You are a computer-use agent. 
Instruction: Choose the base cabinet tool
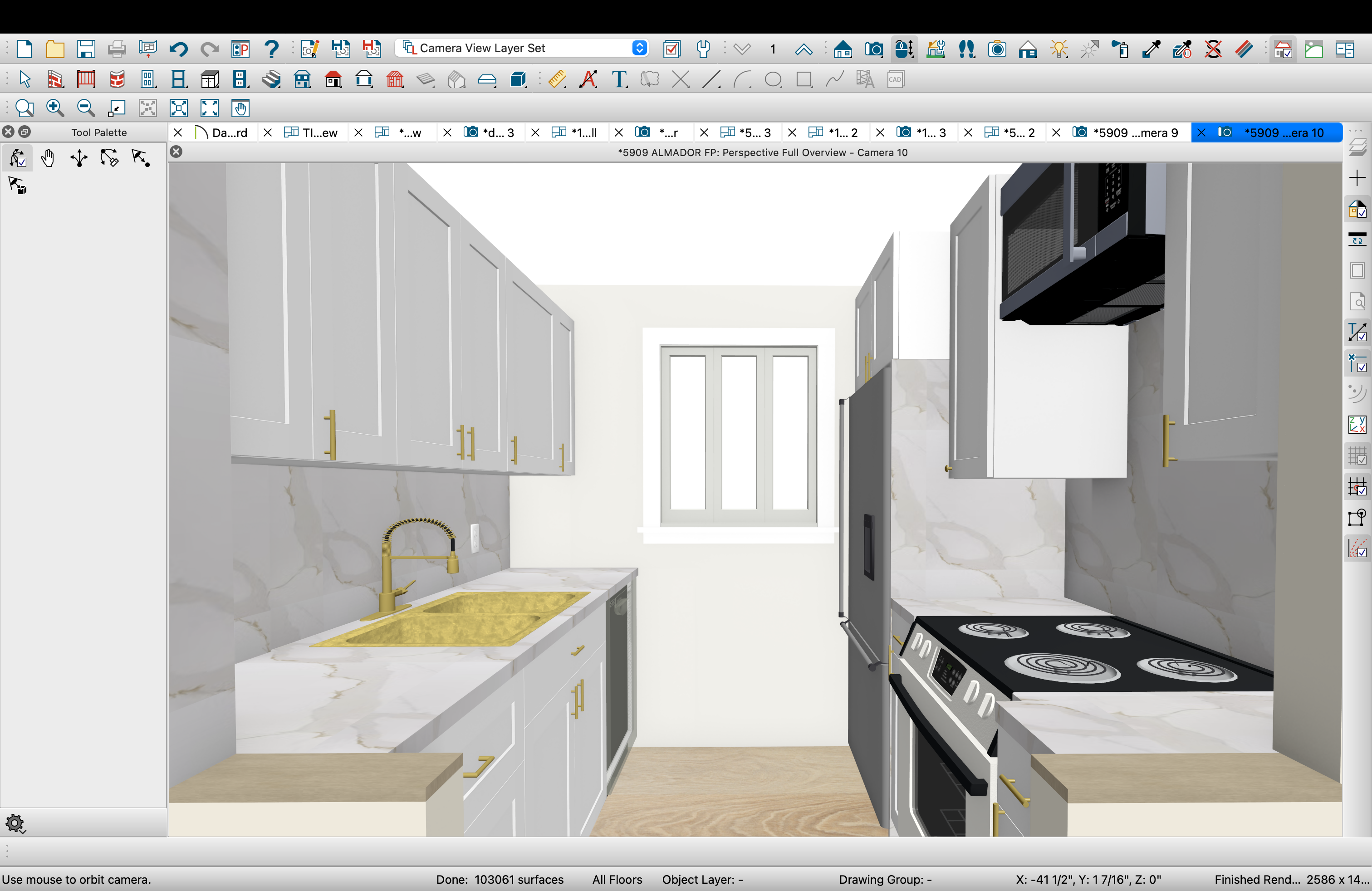click(210, 79)
